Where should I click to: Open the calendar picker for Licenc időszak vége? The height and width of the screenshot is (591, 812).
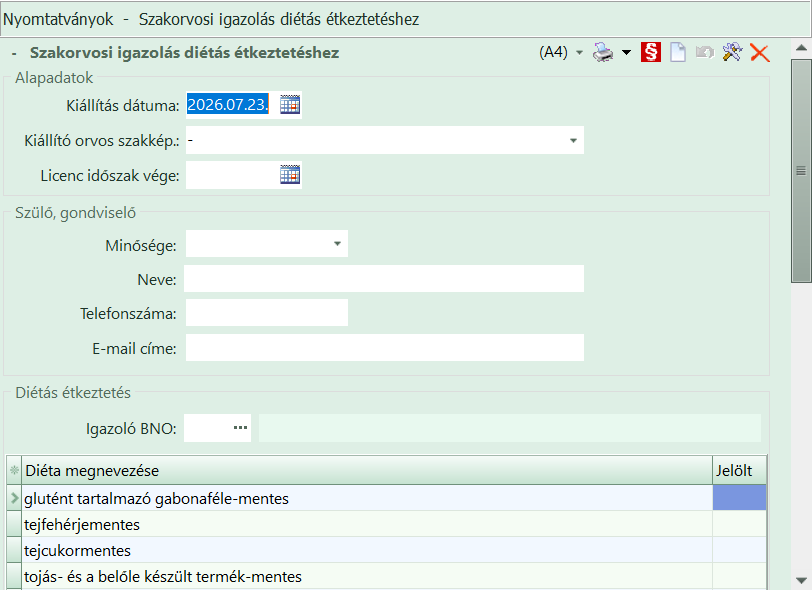(290, 175)
